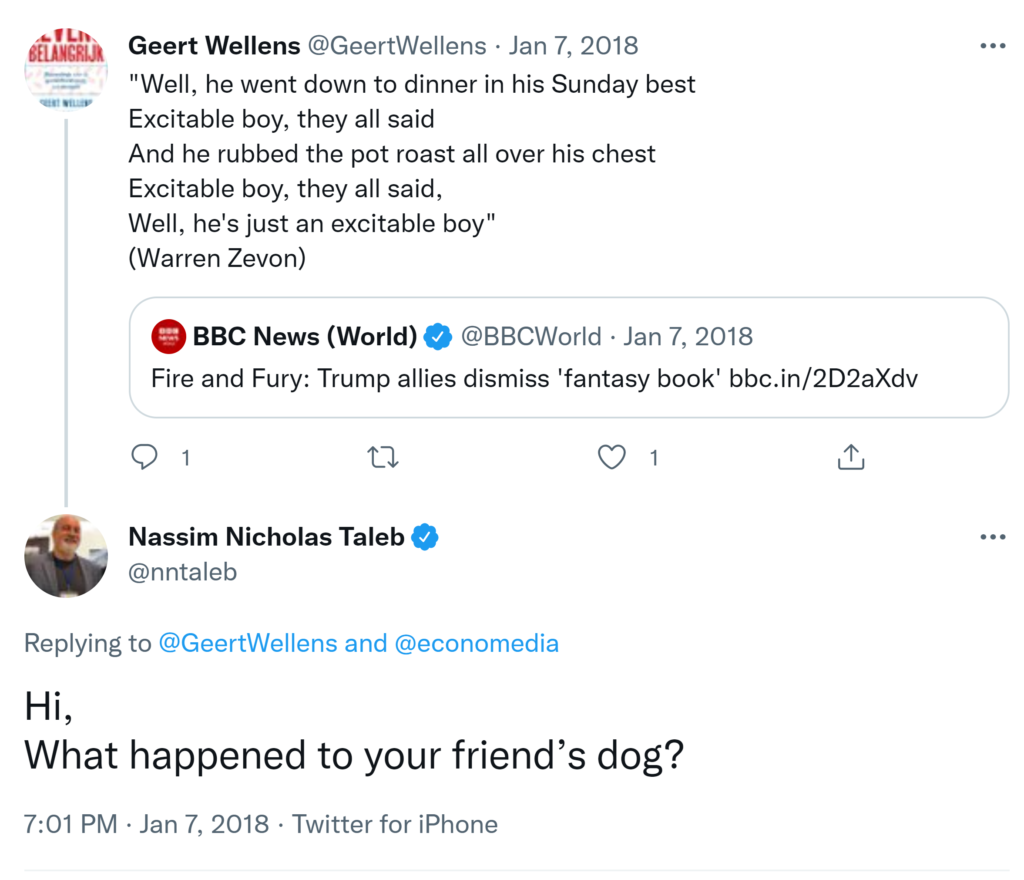Retweet Geert Wellens' Warren Zevon tweet

click(x=382, y=457)
